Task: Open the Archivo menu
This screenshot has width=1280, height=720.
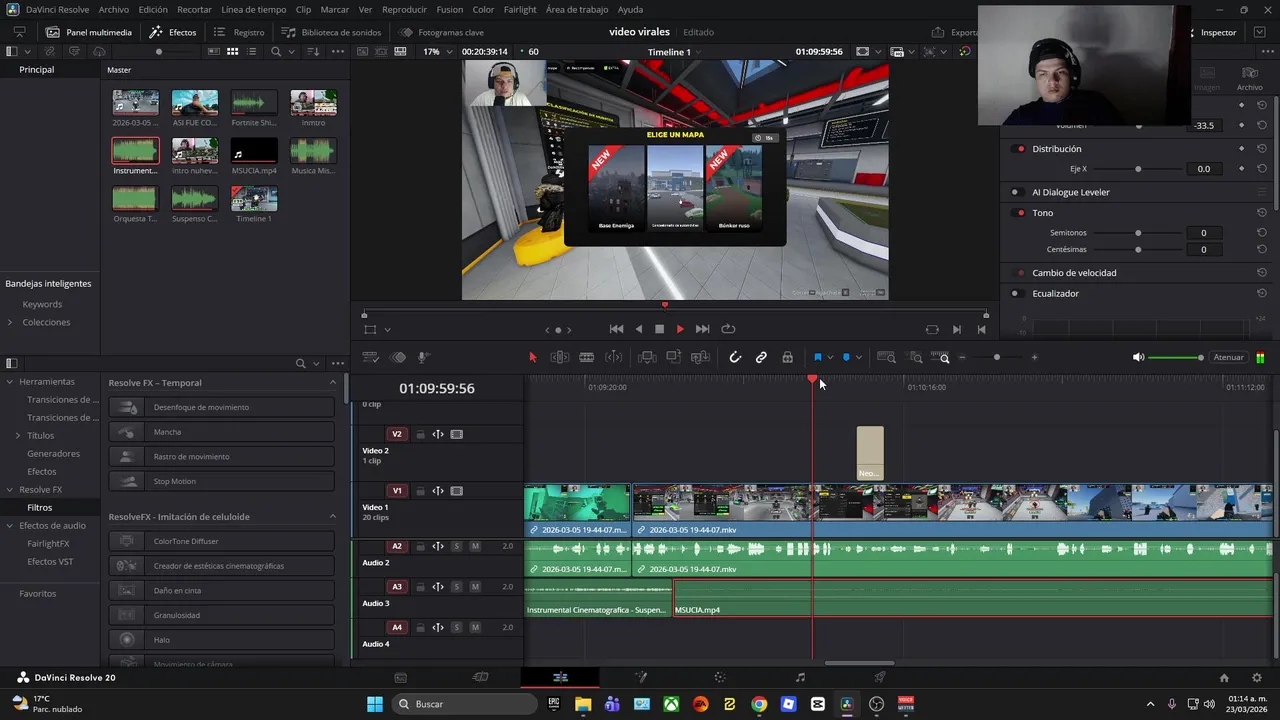Action: [114, 9]
